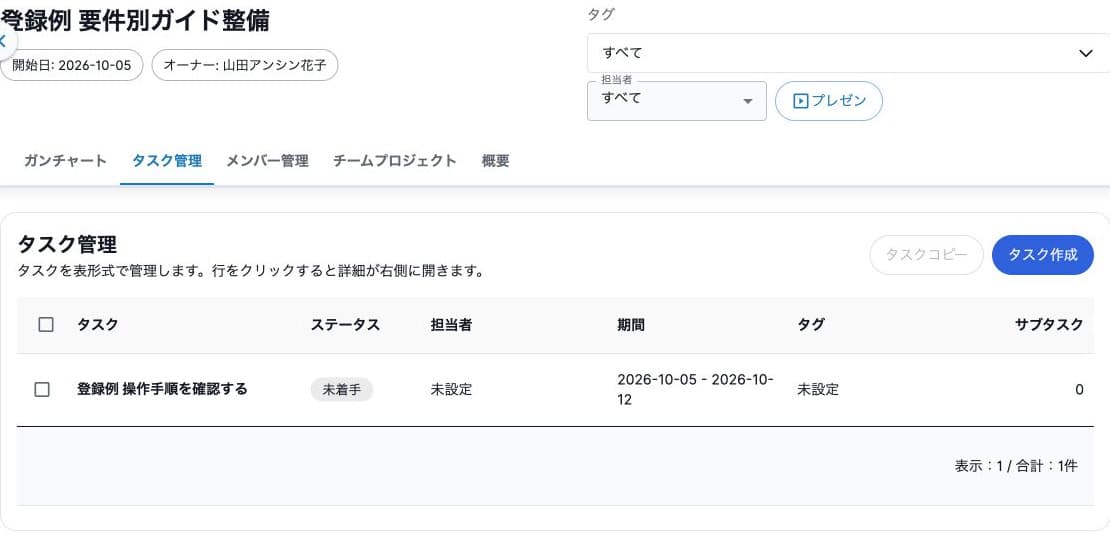The width and height of the screenshot is (1110, 540).
Task: Click the 期間 column header
Action: [631, 325]
